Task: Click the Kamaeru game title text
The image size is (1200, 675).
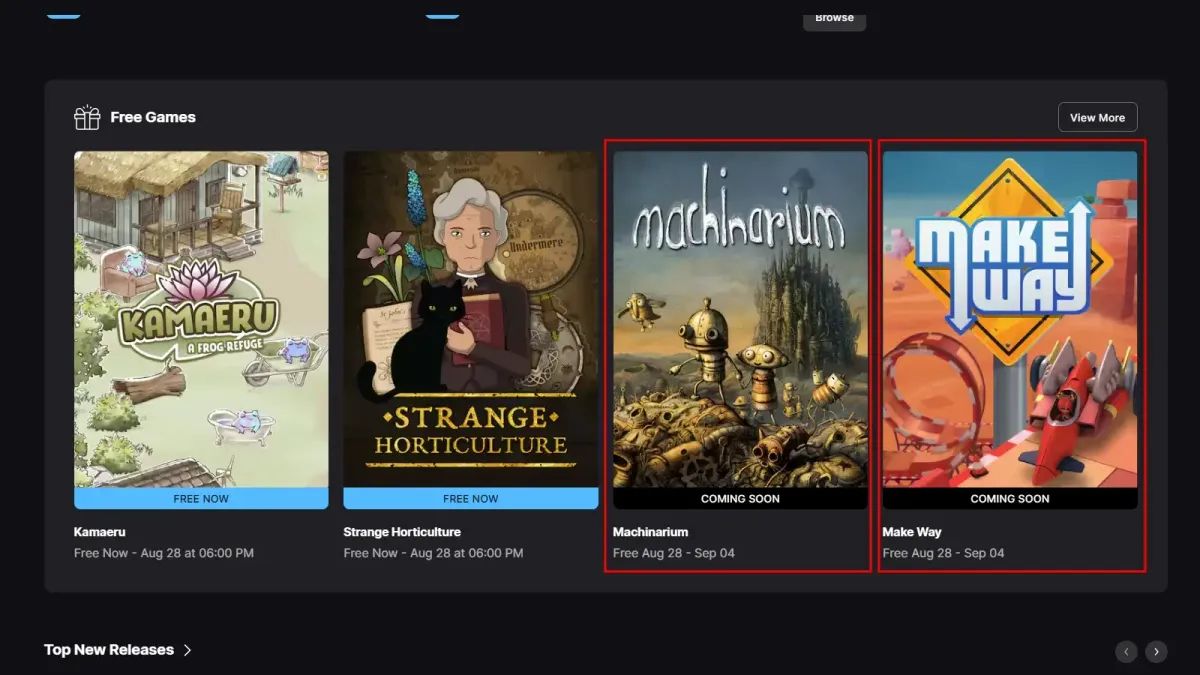Action: pyautogui.click(x=100, y=532)
